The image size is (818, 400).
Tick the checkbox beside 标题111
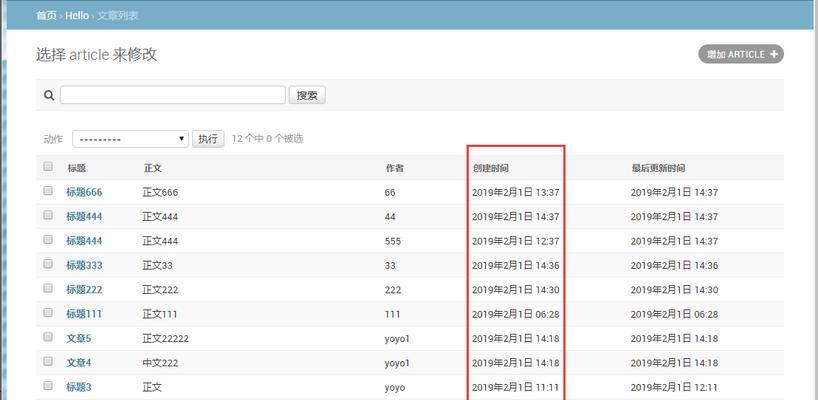(x=48, y=312)
